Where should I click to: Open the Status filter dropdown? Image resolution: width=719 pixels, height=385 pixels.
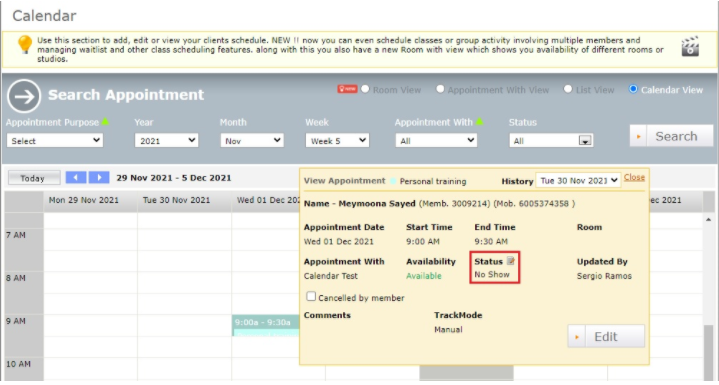click(551, 141)
